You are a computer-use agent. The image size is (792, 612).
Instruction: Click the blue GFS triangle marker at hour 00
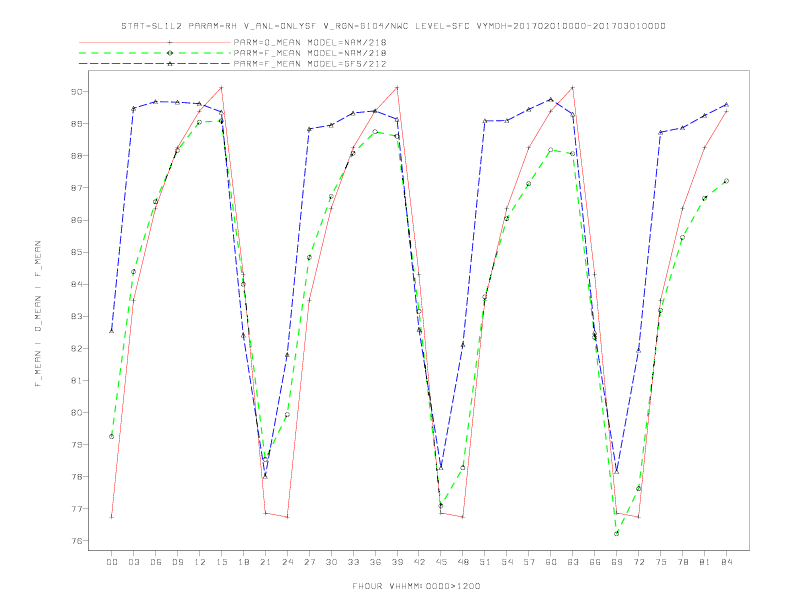point(112,331)
